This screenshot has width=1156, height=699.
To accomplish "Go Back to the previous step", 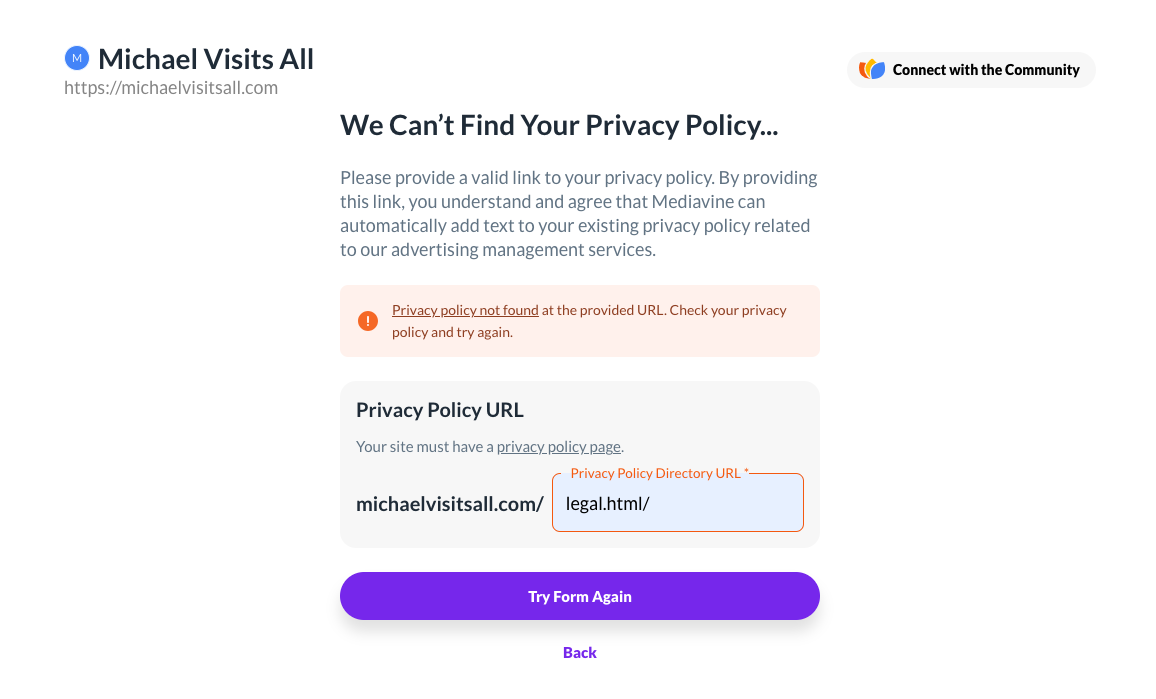I will pos(580,653).
